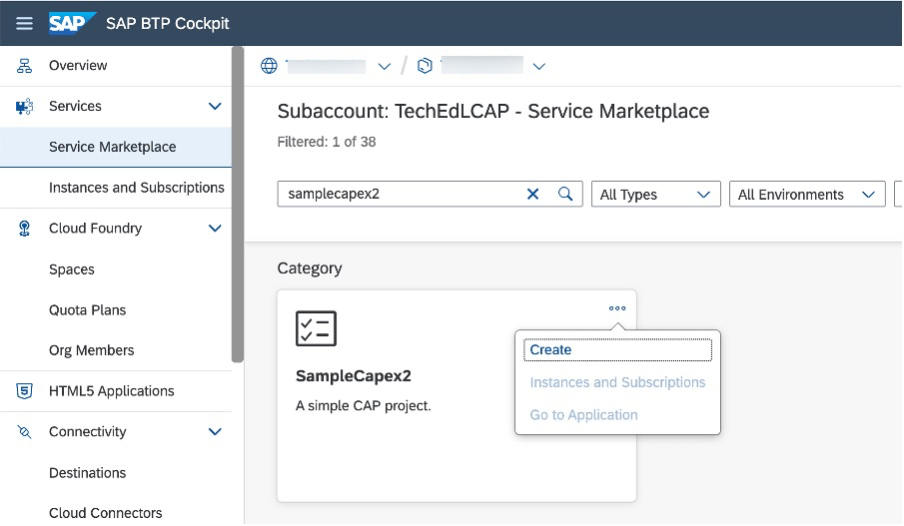Click the subaccount cube icon in breadcrumb
Viewport: 904px width, 526px height.
425,66
